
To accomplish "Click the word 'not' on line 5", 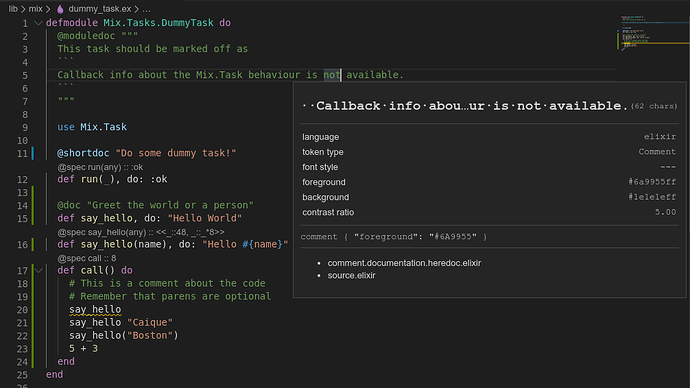I will 332,75.
